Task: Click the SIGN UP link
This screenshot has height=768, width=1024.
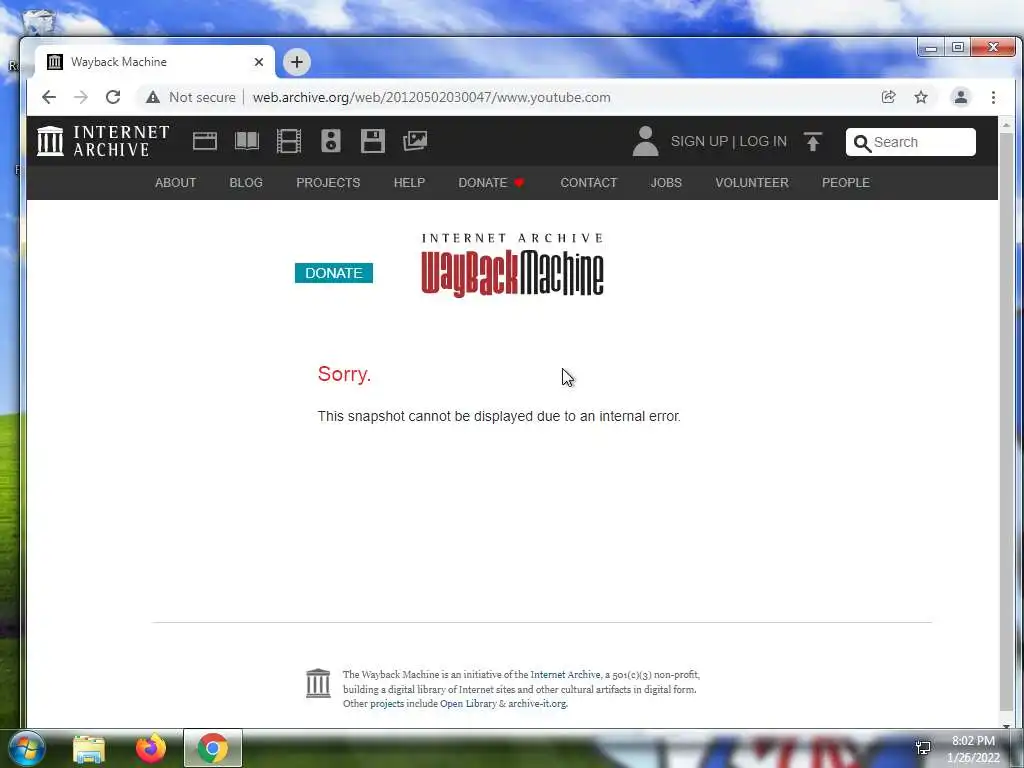Action: [x=699, y=142]
